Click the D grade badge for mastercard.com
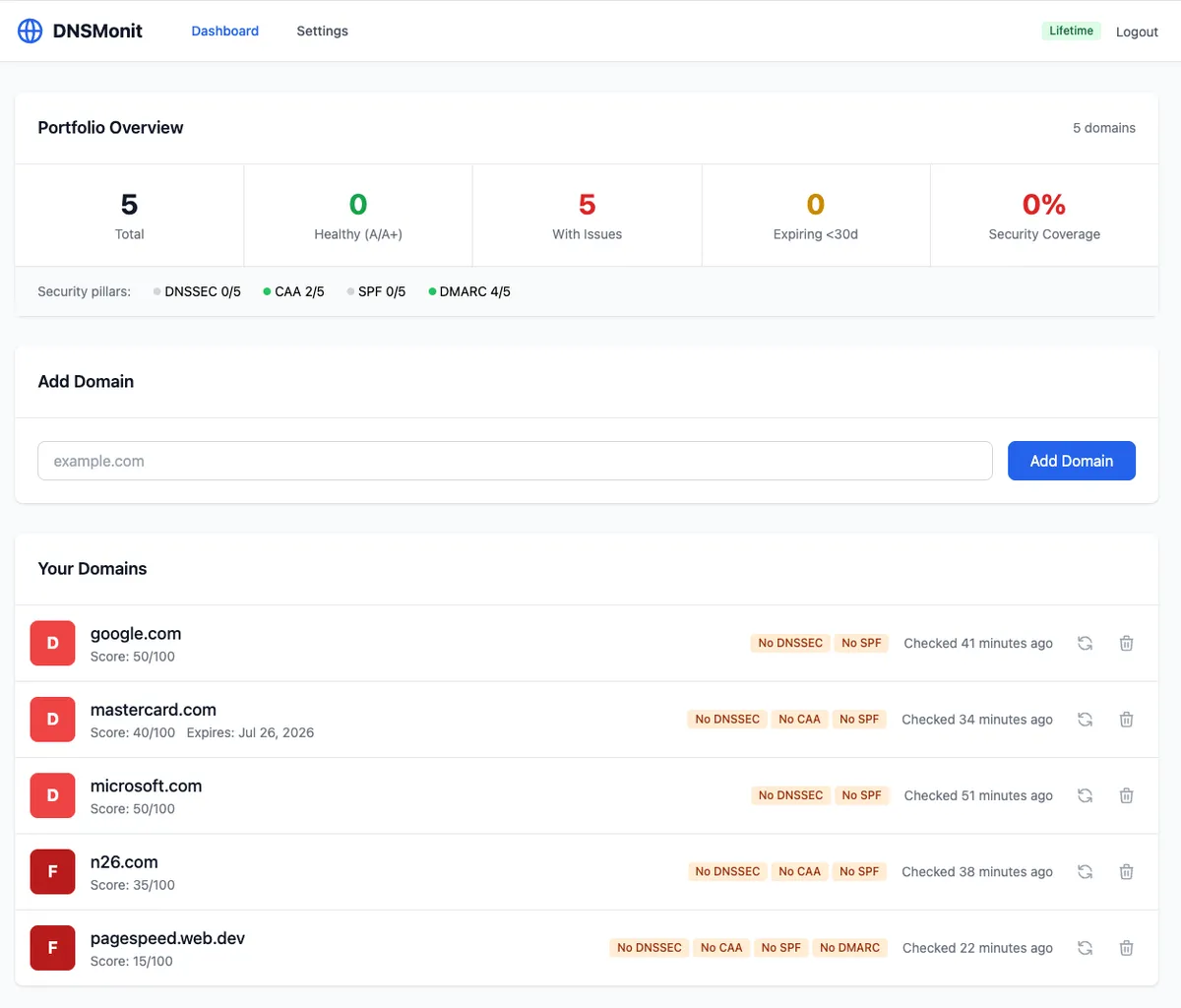This screenshot has width=1181, height=1008. (53, 720)
